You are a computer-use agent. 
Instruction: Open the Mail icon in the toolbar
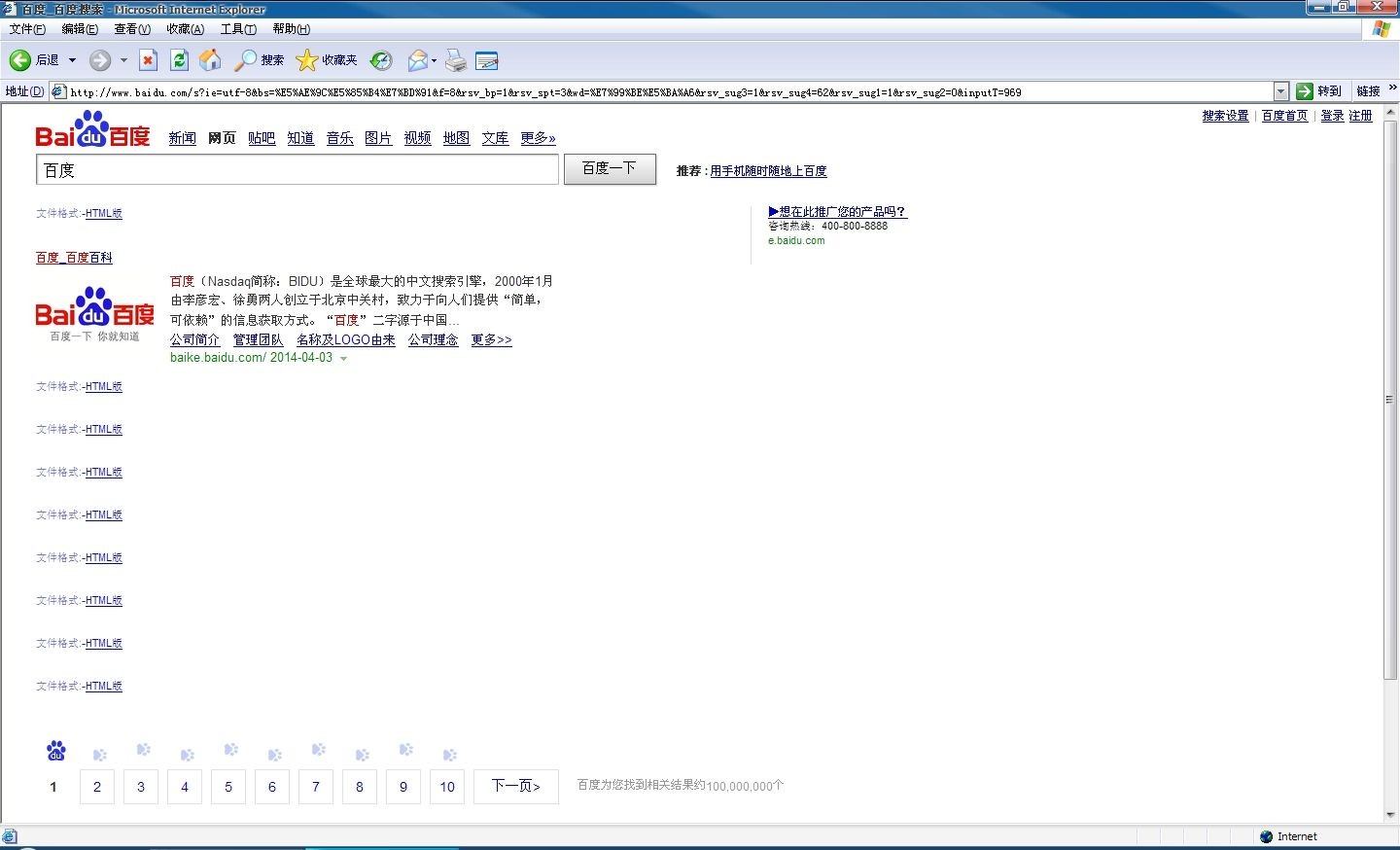tap(417, 60)
